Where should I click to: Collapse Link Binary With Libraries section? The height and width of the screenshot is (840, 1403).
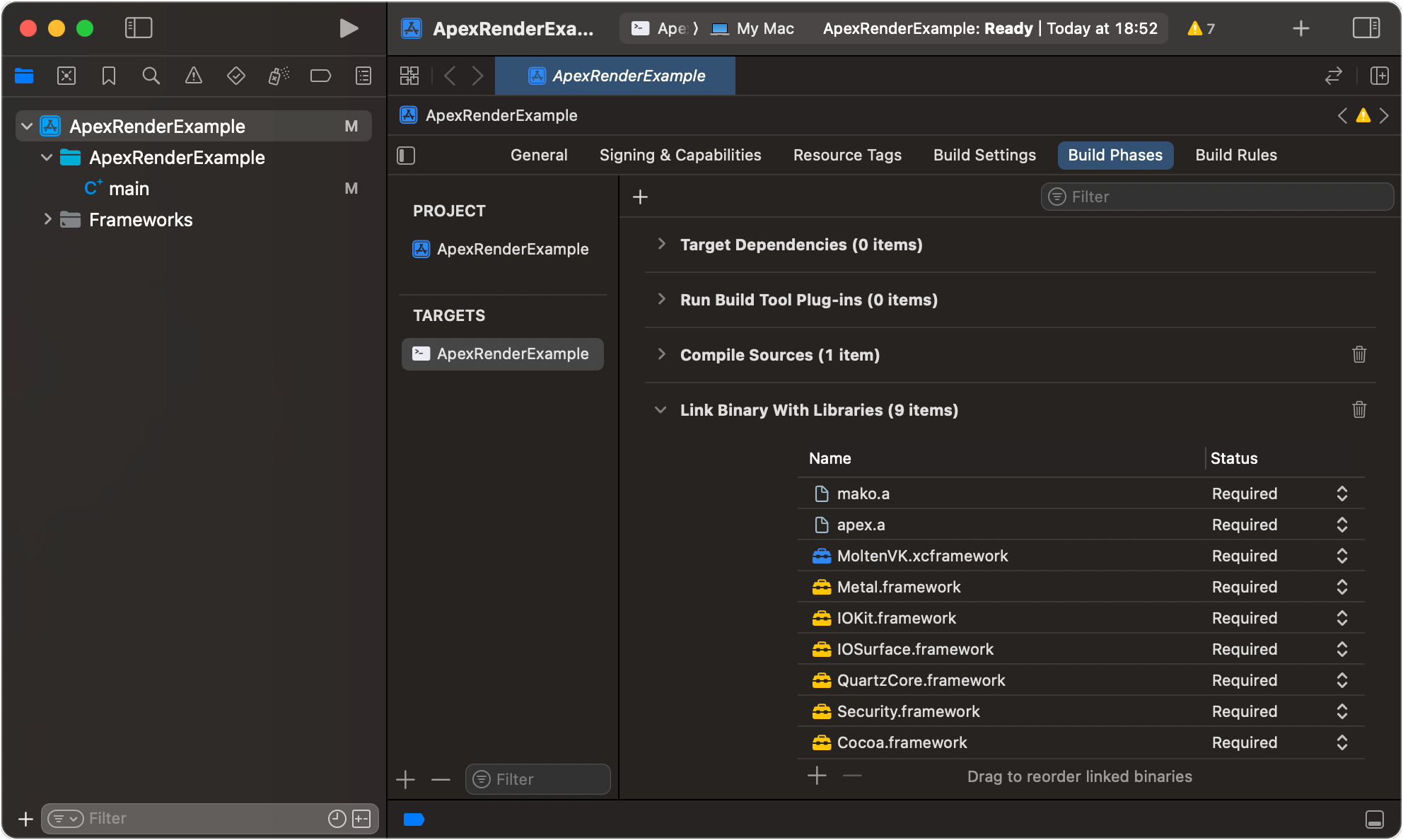(660, 409)
